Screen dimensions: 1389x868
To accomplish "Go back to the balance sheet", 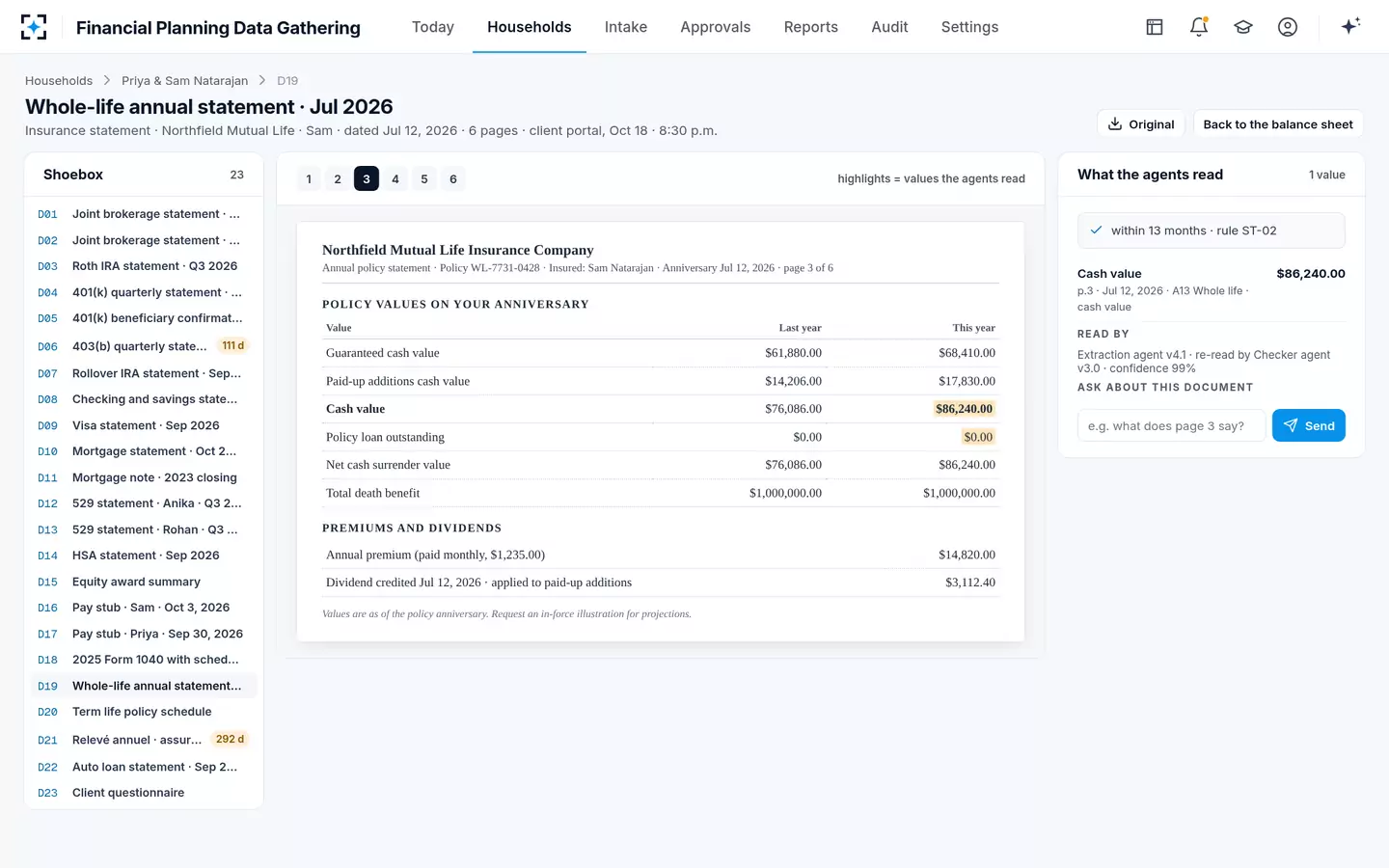I will pyautogui.click(x=1278, y=124).
